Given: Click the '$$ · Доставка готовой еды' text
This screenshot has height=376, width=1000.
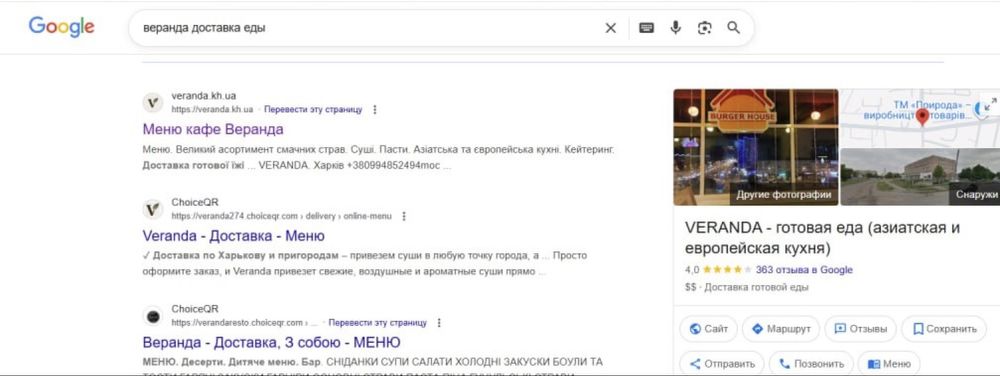Looking at the screenshot, I should point(747,287).
